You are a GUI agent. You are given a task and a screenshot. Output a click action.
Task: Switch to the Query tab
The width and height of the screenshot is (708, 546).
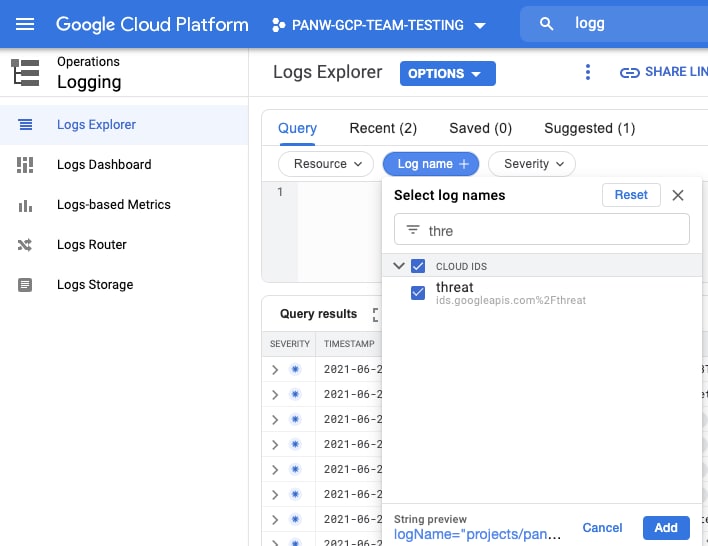[297, 128]
